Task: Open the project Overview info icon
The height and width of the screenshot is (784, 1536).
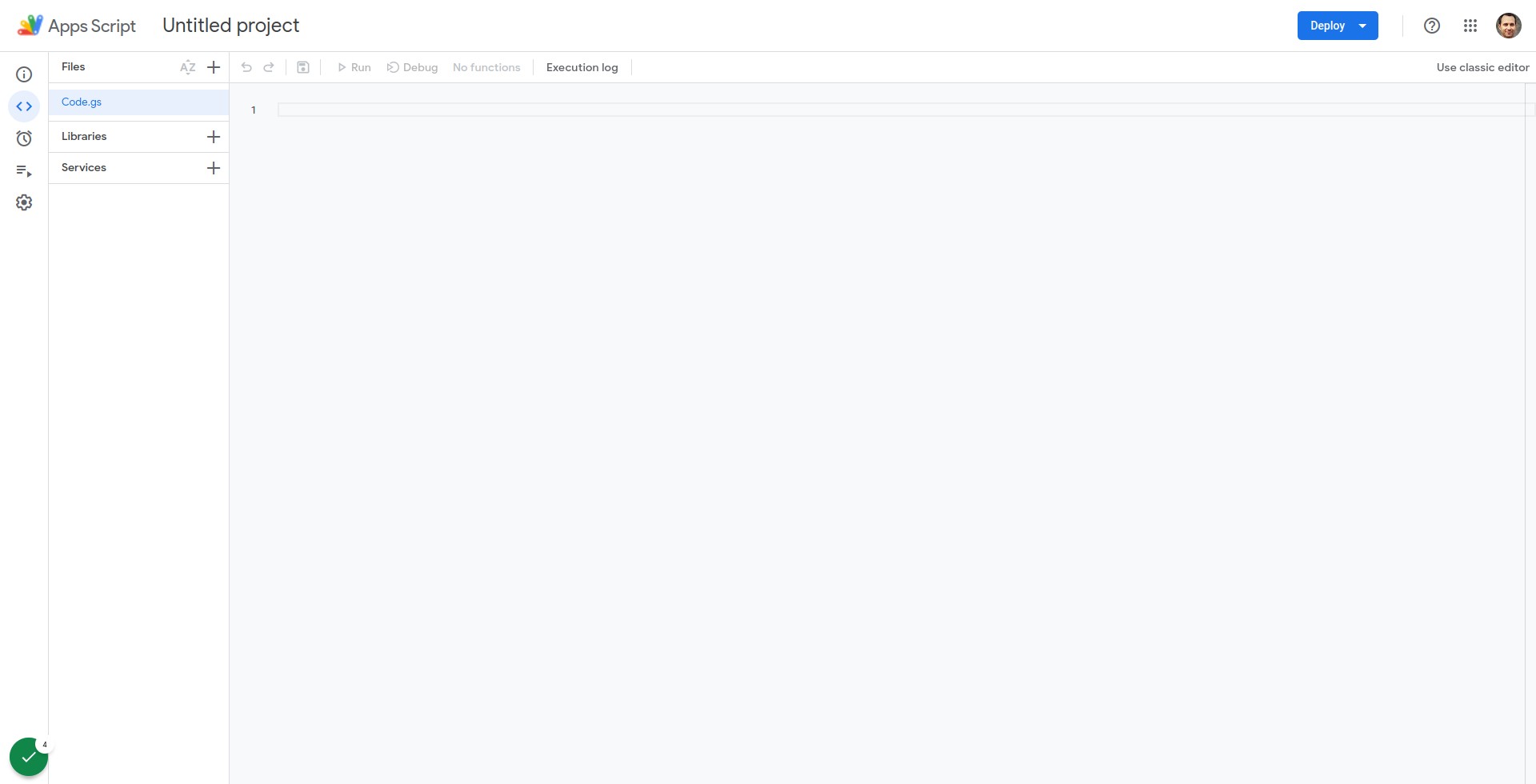Action: (x=24, y=74)
